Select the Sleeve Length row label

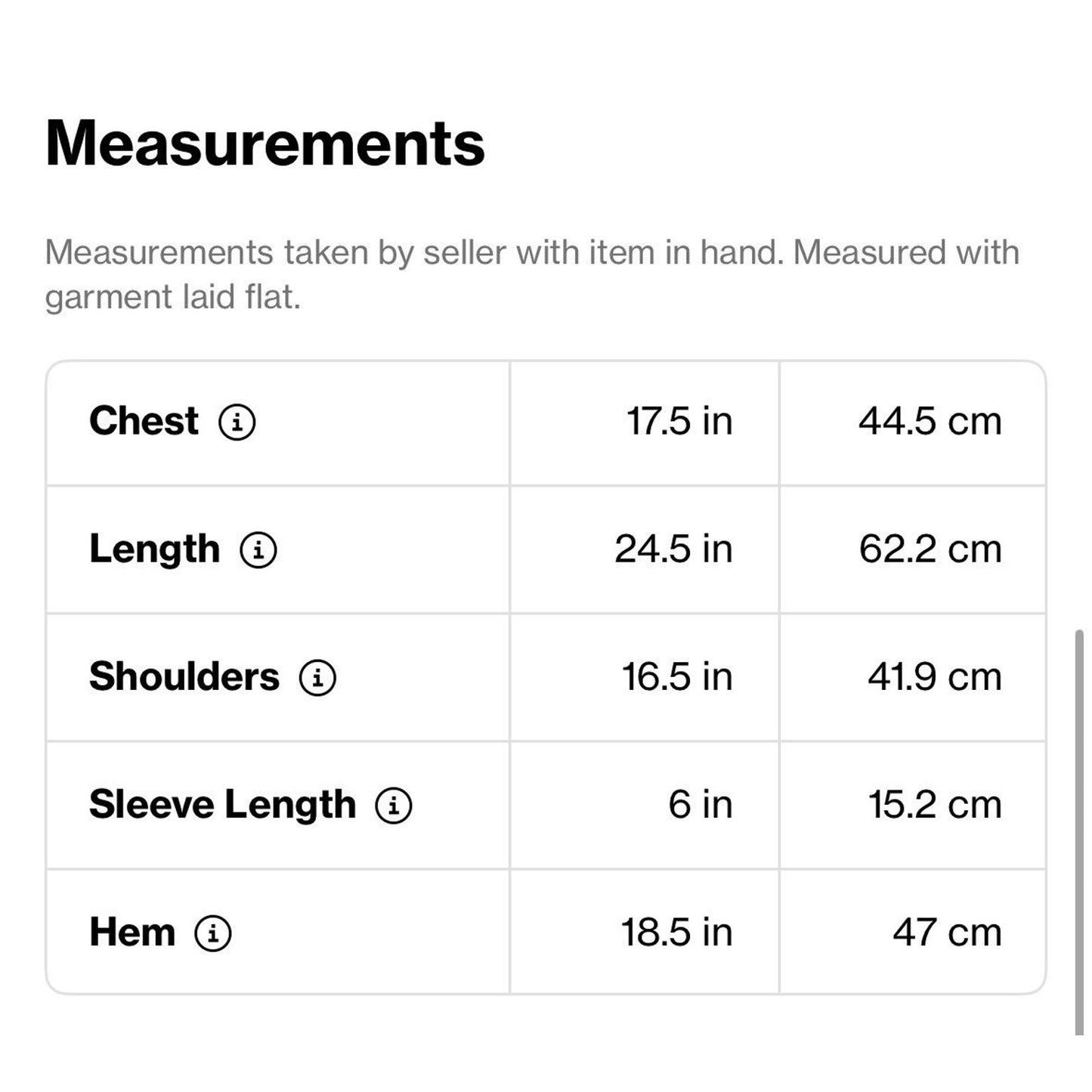click(222, 804)
